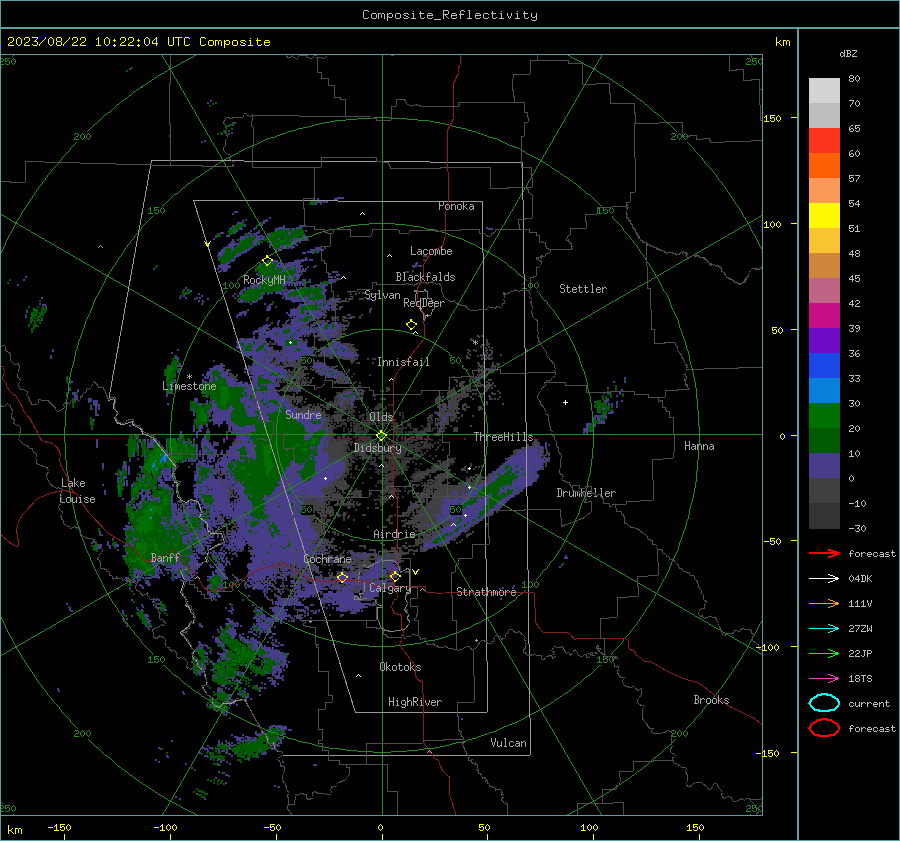Viewport: 900px width, 841px height.
Task: Click the green 22JP arrow icon
Action: 824,653
